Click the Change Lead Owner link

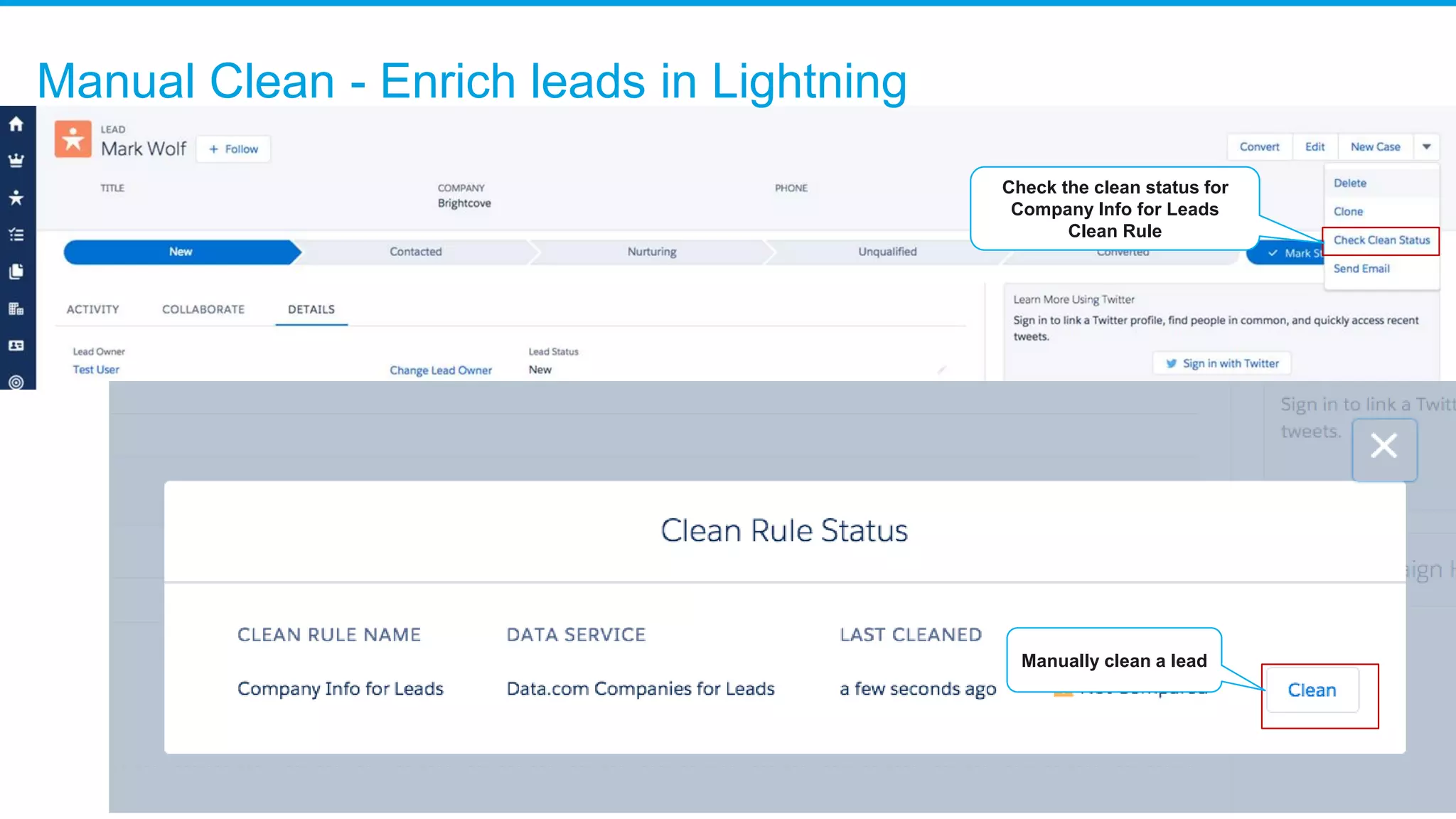click(441, 370)
